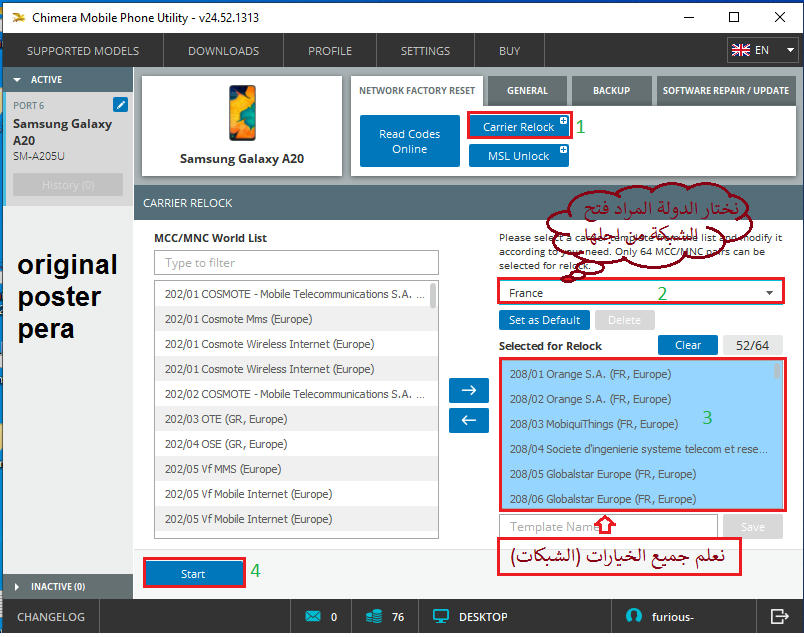Open the messages envelope icon in status bar
This screenshot has width=804, height=637.
(311, 617)
